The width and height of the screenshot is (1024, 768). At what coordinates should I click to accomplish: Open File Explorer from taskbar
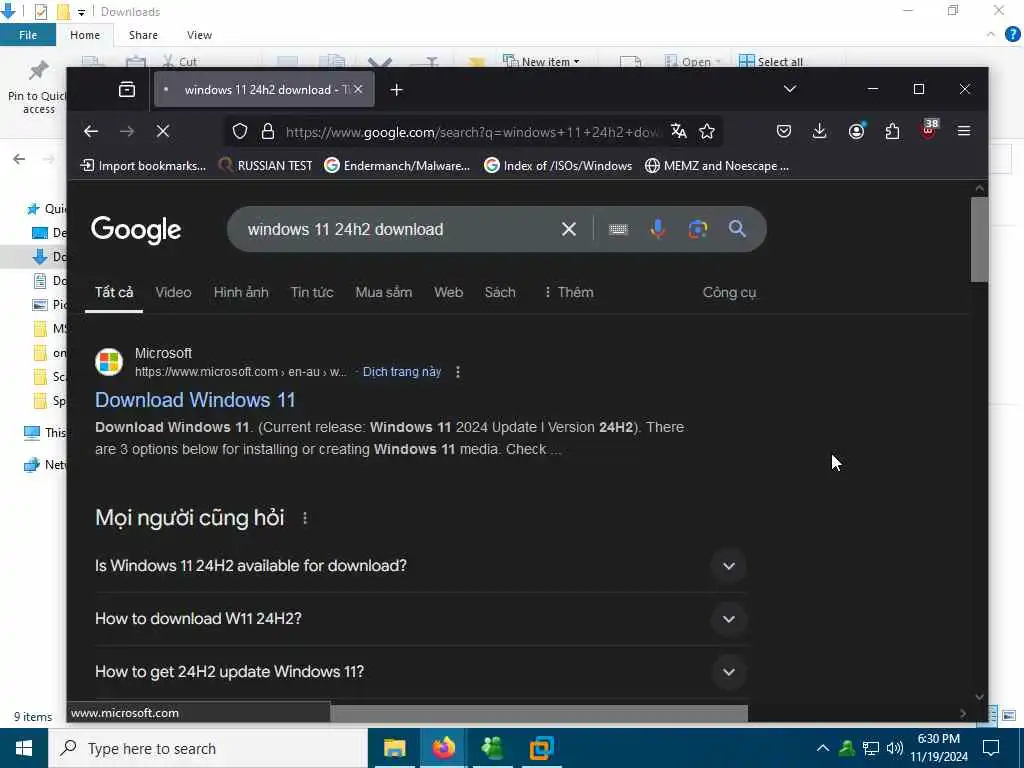(x=394, y=748)
